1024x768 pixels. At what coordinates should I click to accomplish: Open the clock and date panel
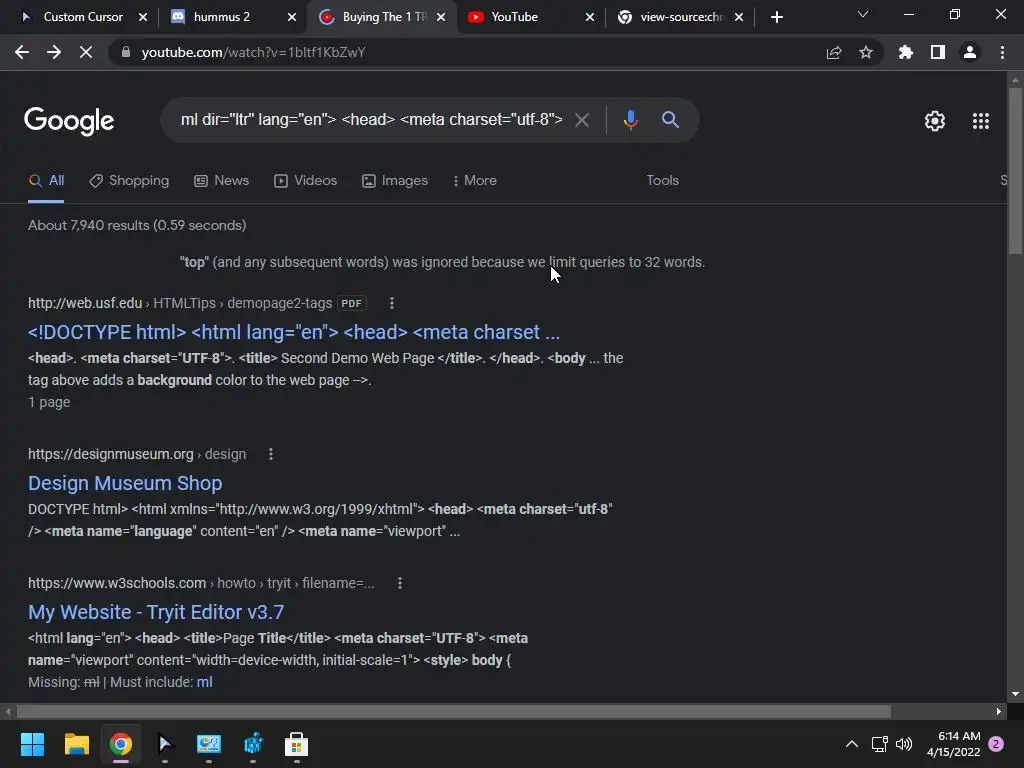[954, 744]
